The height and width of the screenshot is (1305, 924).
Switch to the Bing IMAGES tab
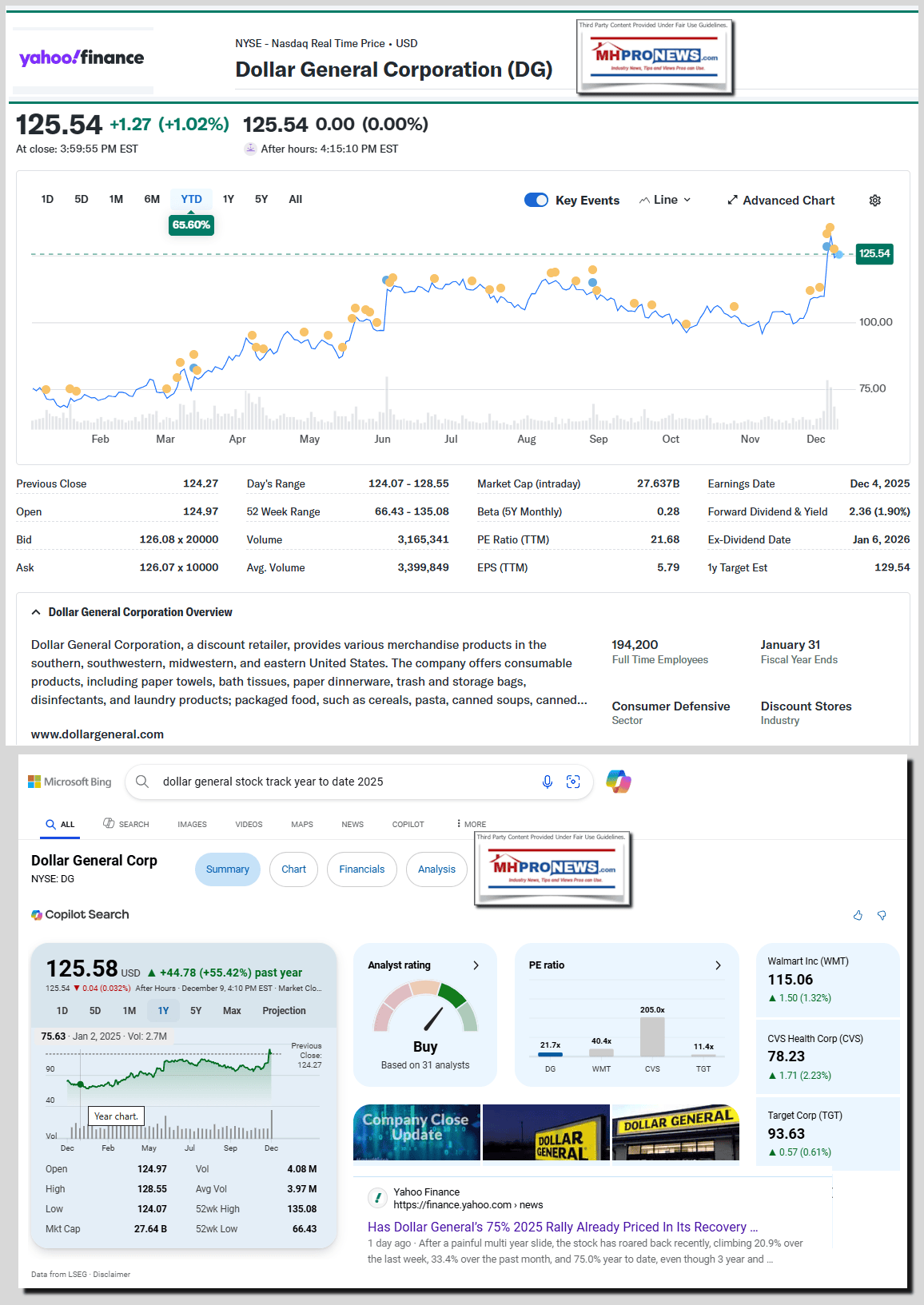[192, 824]
